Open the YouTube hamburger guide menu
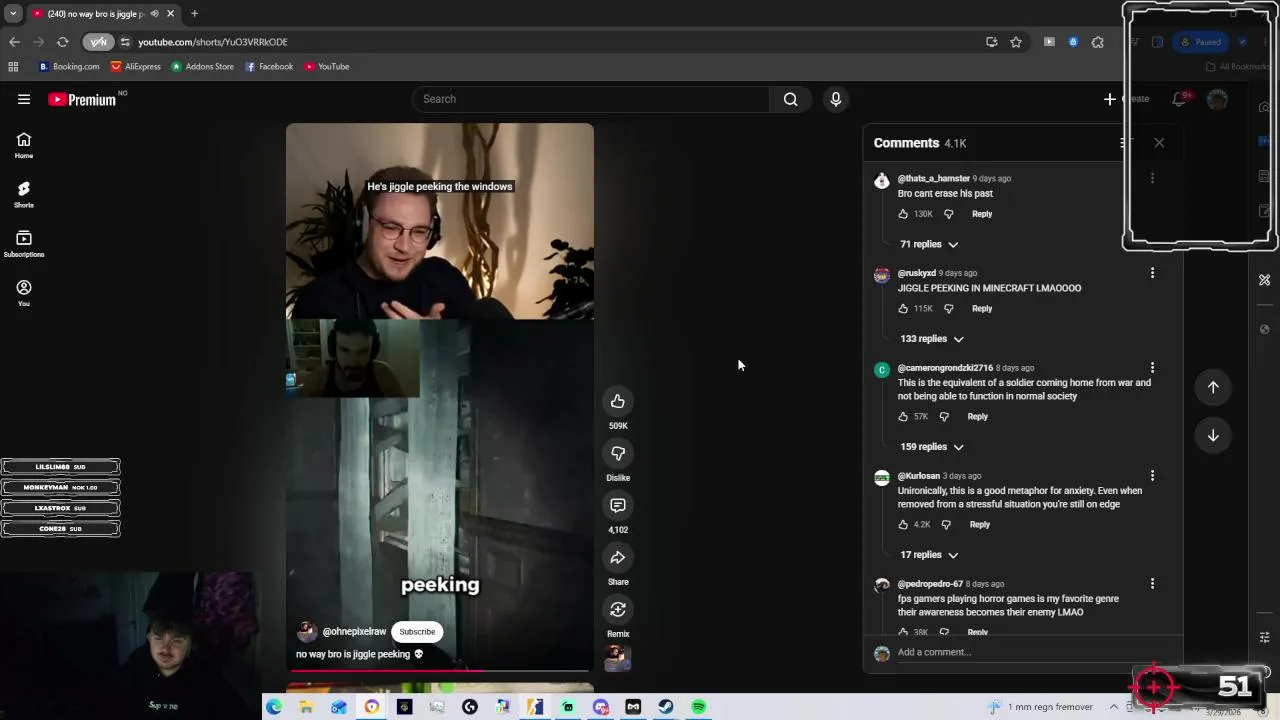This screenshot has width=1280, height=720. click(24, 99)
